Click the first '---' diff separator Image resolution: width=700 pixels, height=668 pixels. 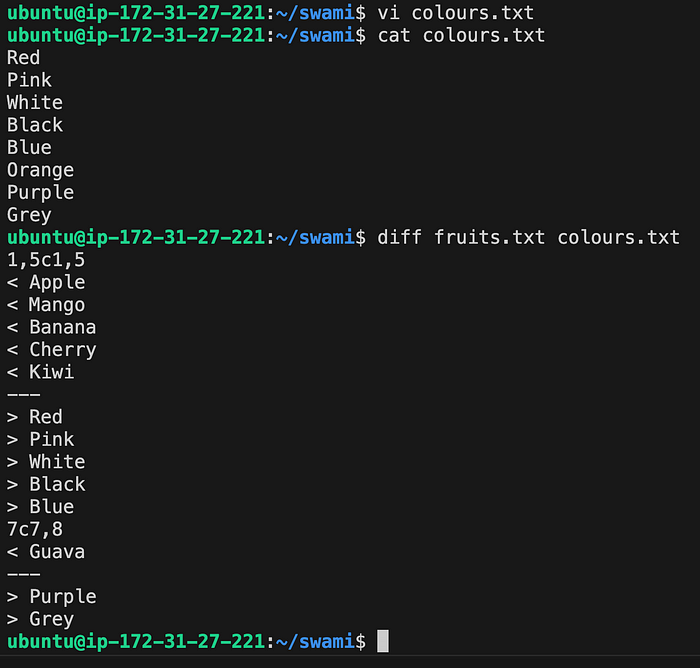(23, 394)
